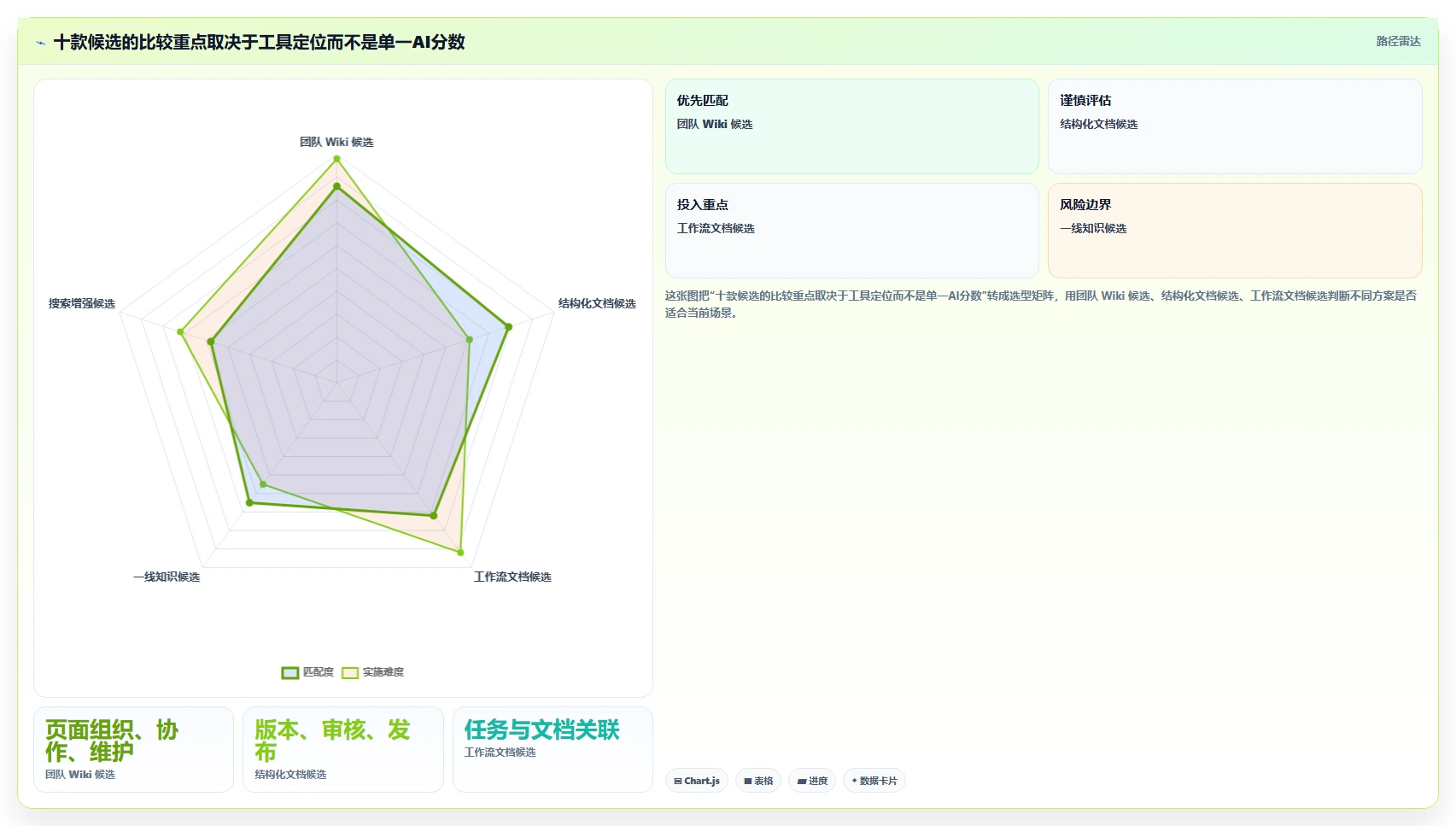Click the page title 十款候选的比较重点

coord(259,42)
